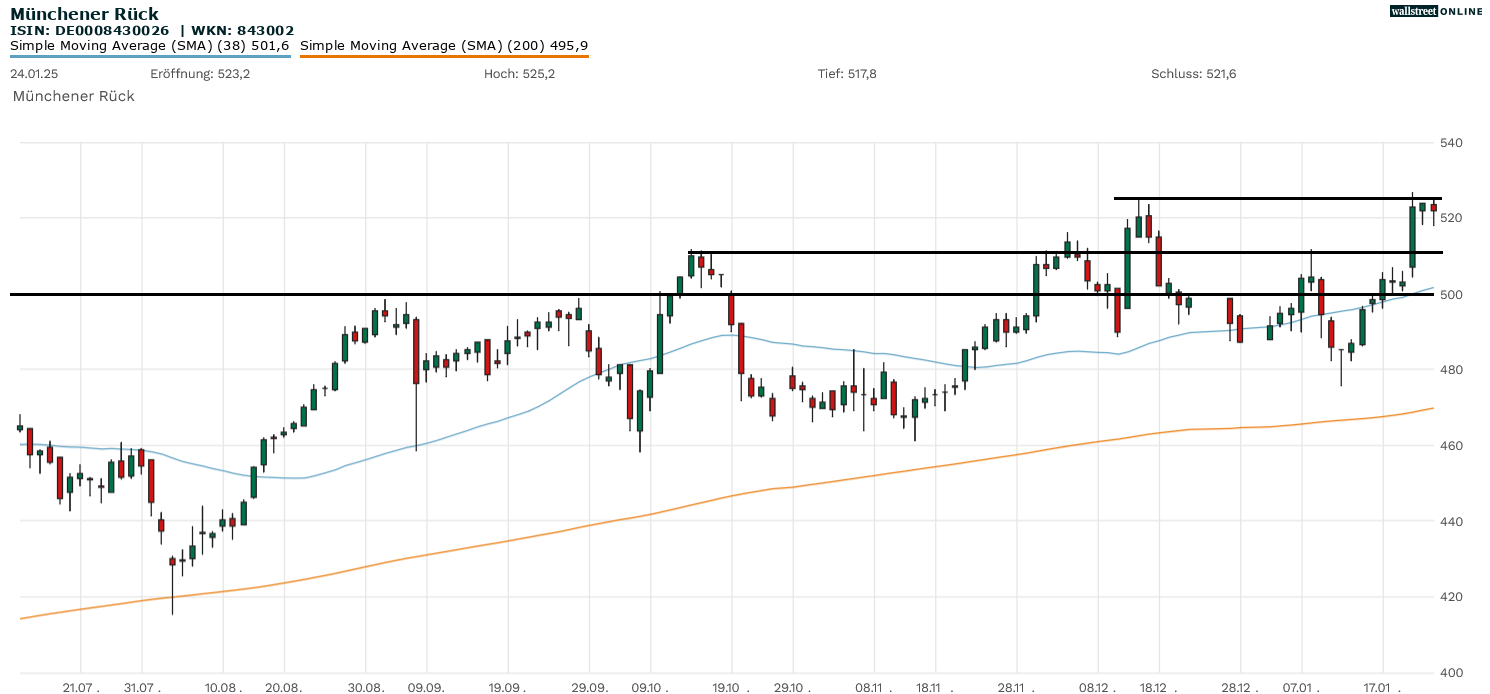
Task: Click the wallstreet ONLINE logo
Action: point(1436,11)
